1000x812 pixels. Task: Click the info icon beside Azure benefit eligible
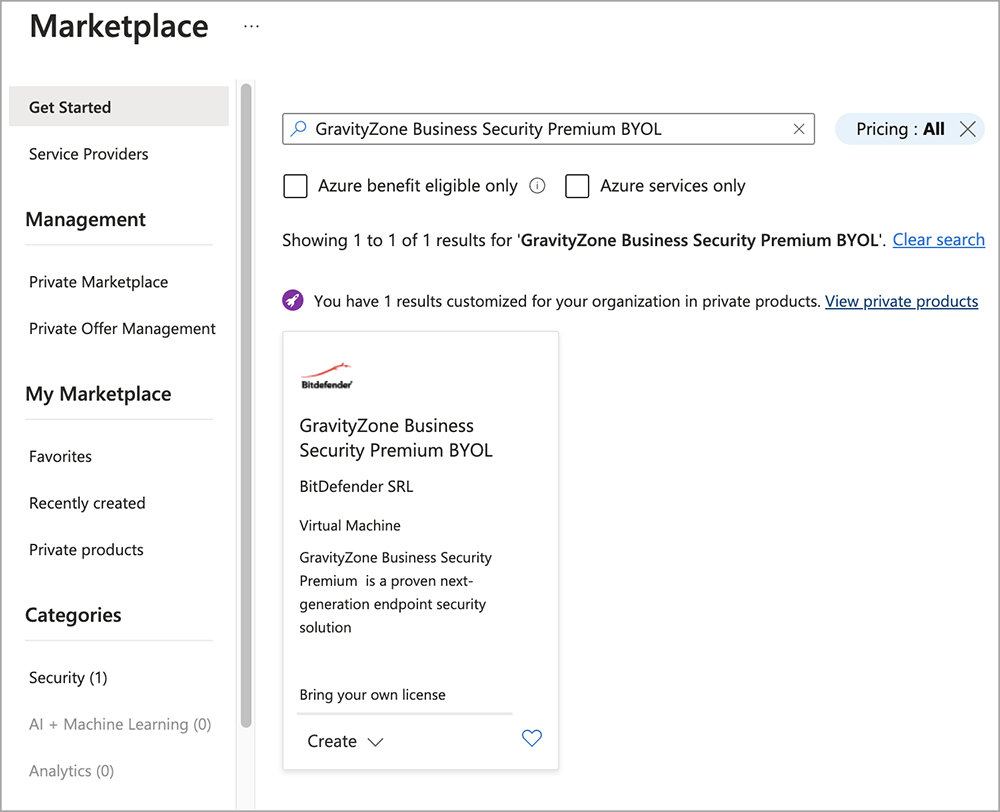(537, 186)
